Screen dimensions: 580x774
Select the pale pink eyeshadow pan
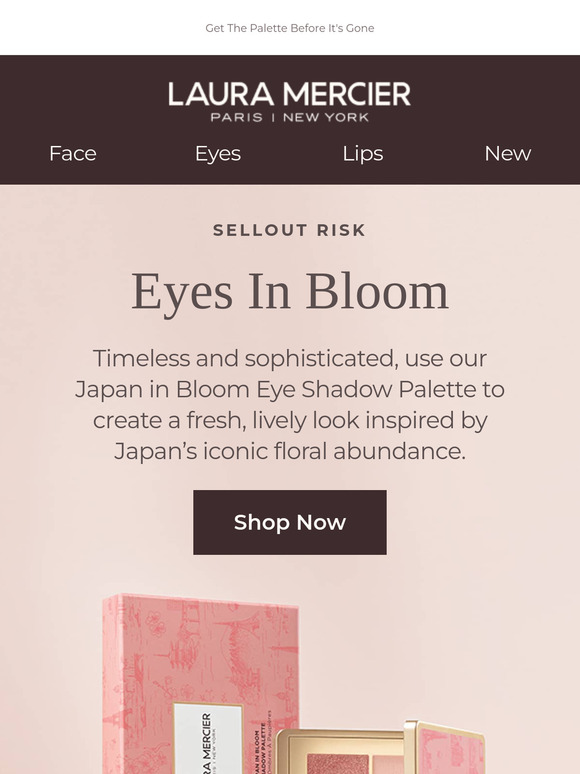[x=388, y=764]
